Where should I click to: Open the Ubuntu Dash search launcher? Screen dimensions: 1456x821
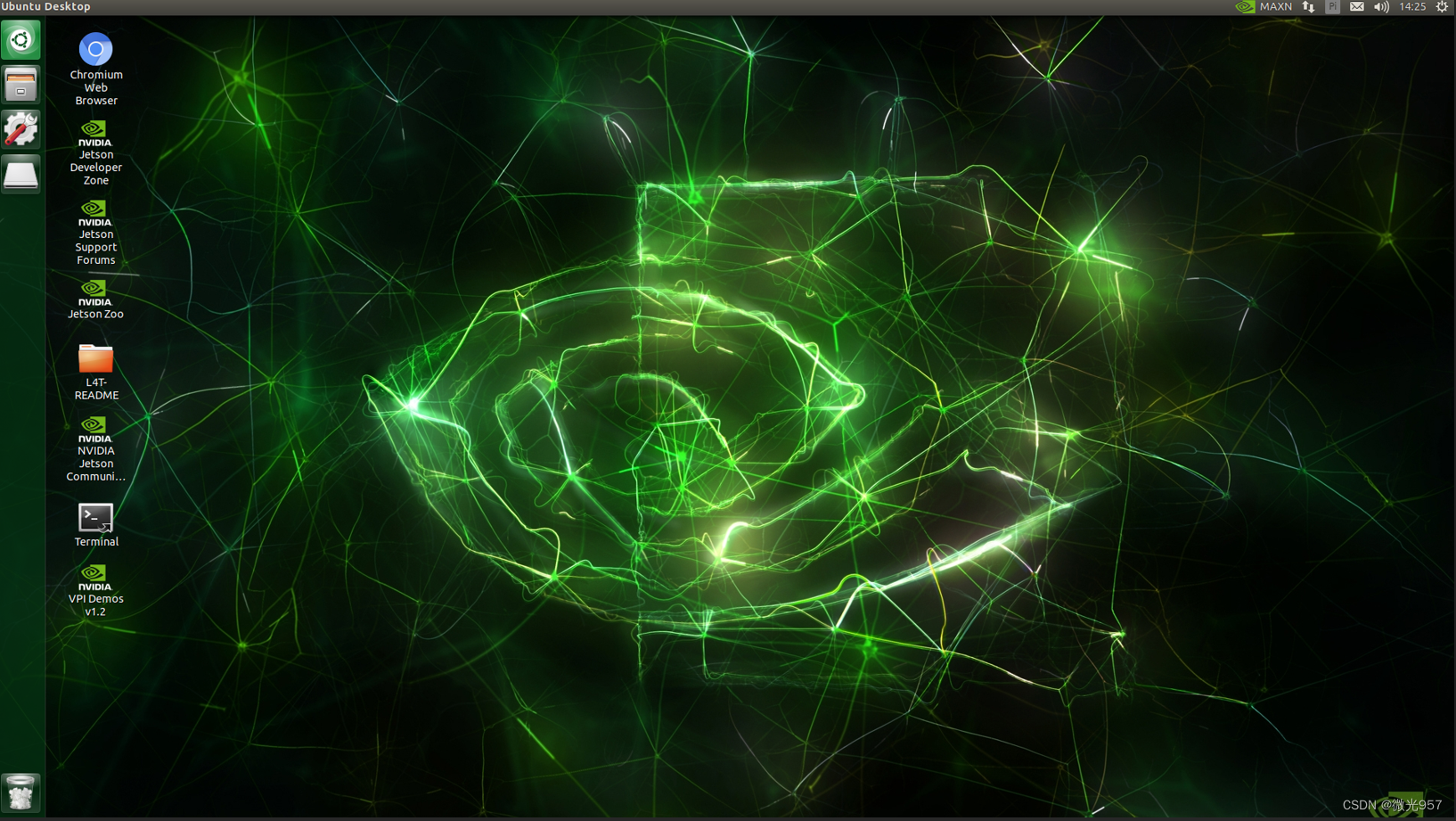click(20, 40)
